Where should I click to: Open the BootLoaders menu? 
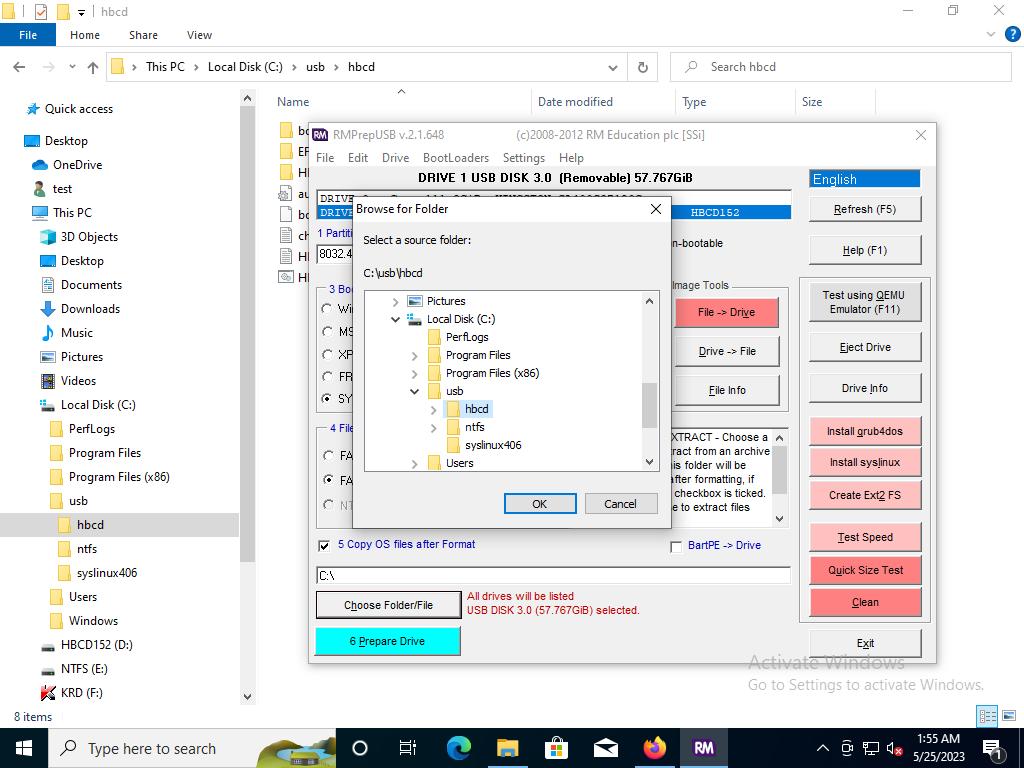(455, 158)
